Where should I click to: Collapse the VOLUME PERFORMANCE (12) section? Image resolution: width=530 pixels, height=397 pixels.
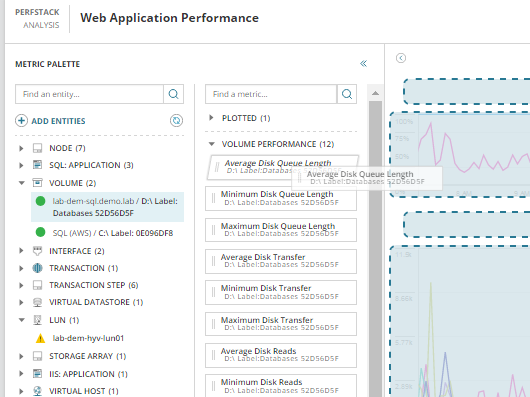212,144
